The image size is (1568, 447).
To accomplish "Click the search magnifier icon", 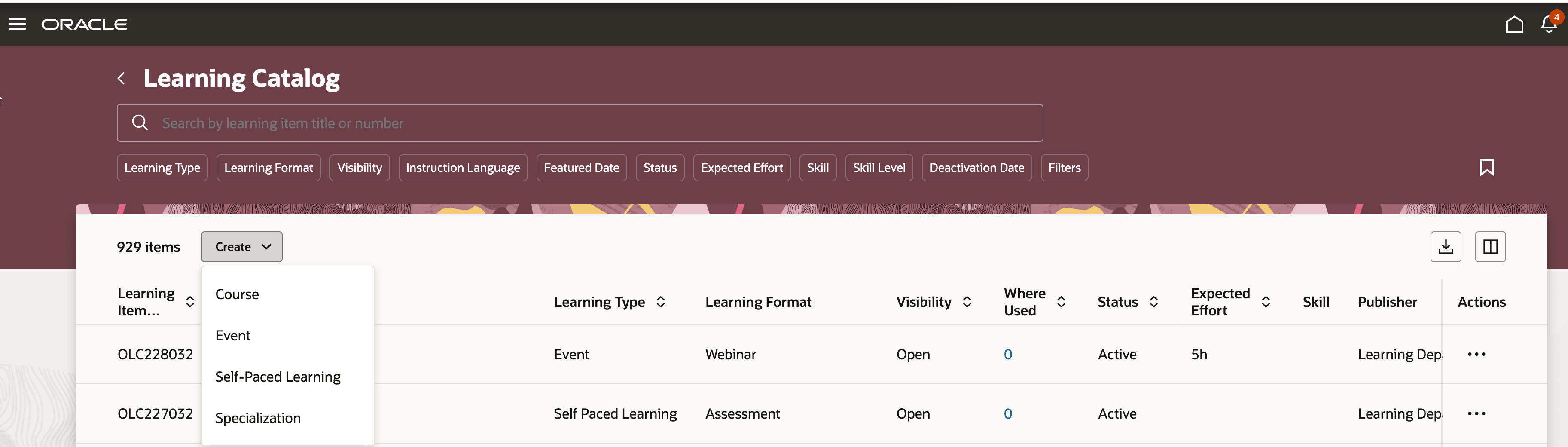I will point(140,122).
